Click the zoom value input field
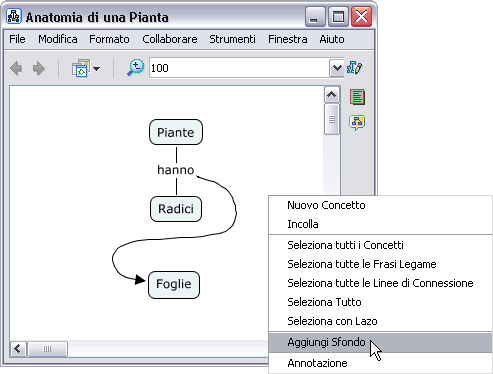Viewport: 493px width, 374px height. [x=239, y=68]
